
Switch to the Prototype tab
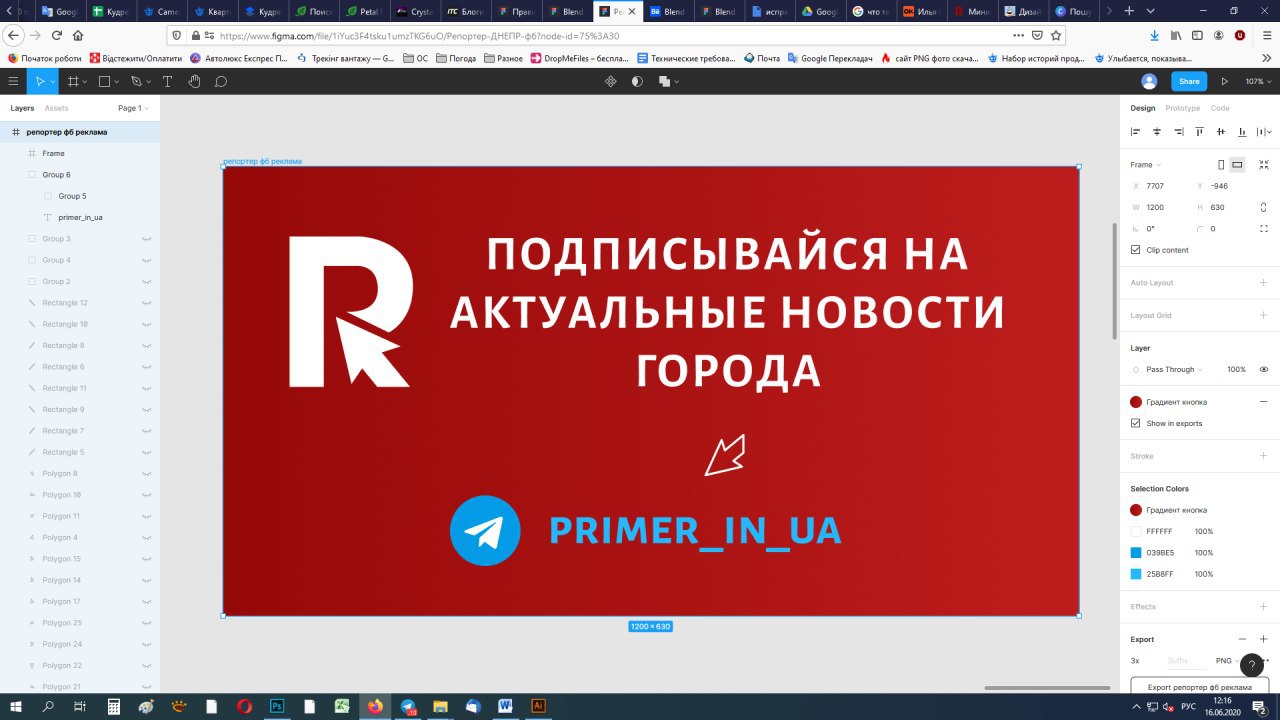click(1183, 108)
